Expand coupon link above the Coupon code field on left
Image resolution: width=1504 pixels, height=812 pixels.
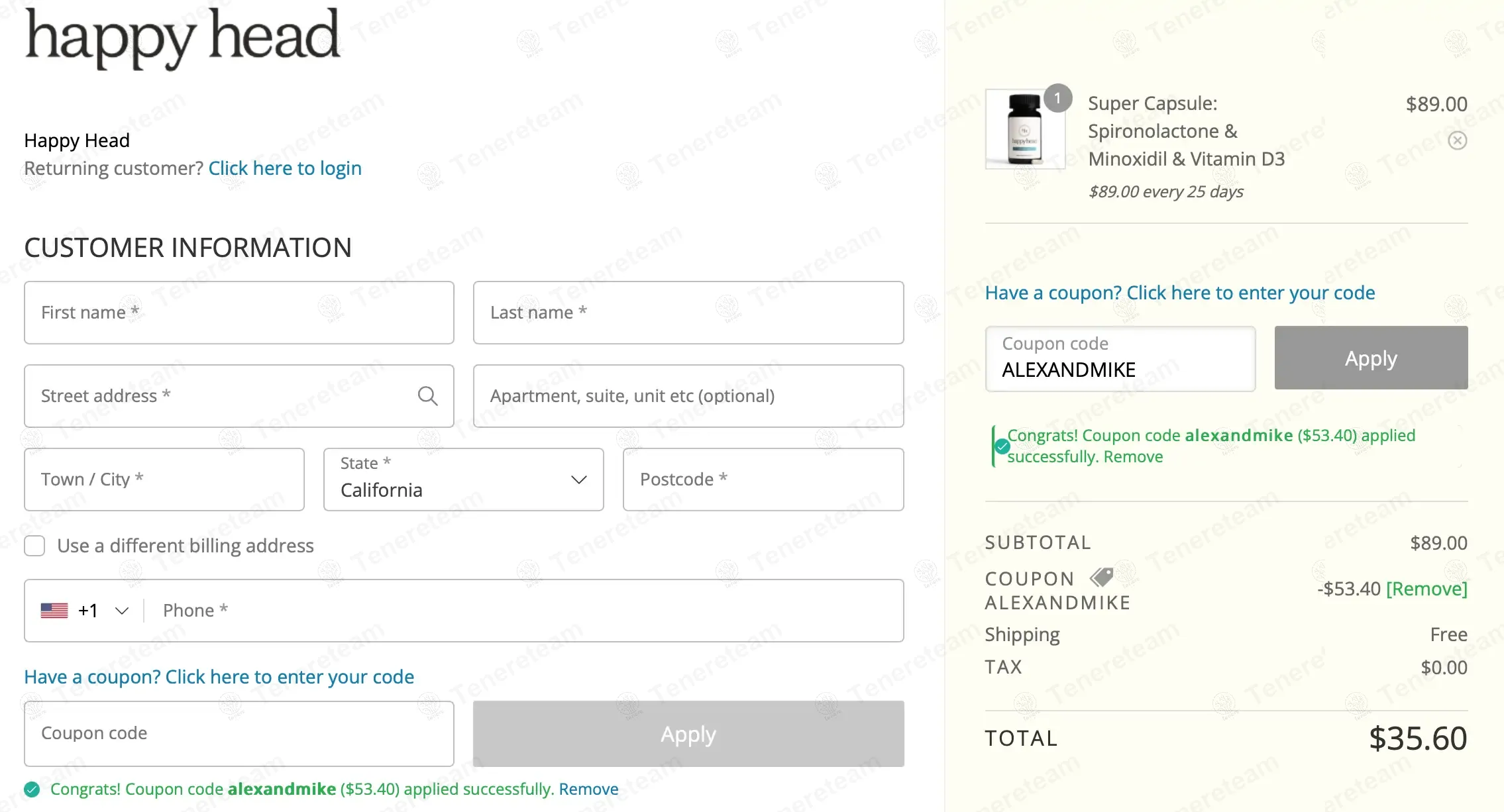pyautogui.click(x=219, y=677)
